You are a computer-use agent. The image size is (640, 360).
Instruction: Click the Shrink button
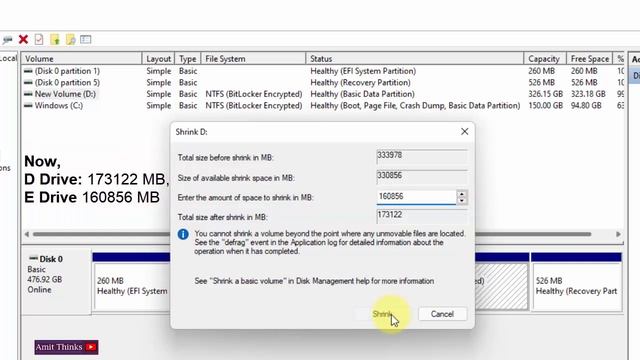click(382, 314)
